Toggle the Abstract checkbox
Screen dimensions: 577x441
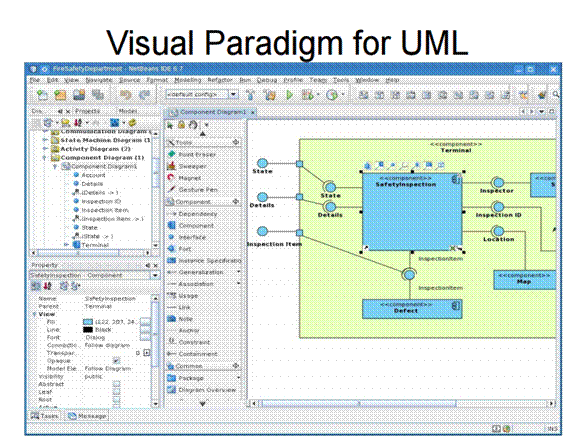[x=116, y=384]
